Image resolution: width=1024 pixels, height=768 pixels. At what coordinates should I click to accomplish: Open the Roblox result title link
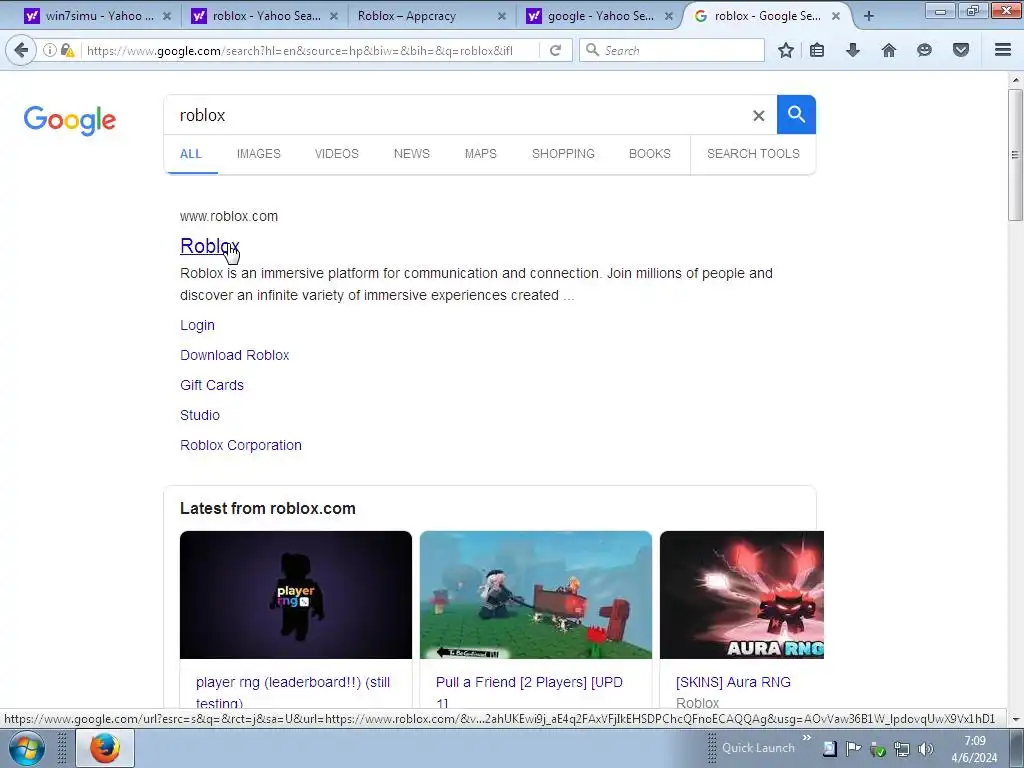pyautogui.click(x=210, y=246)
